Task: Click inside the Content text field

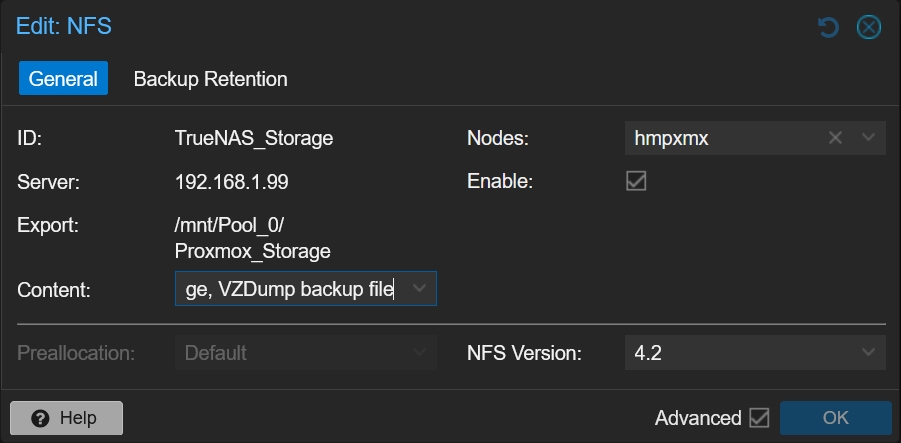Action: point(291,288)
